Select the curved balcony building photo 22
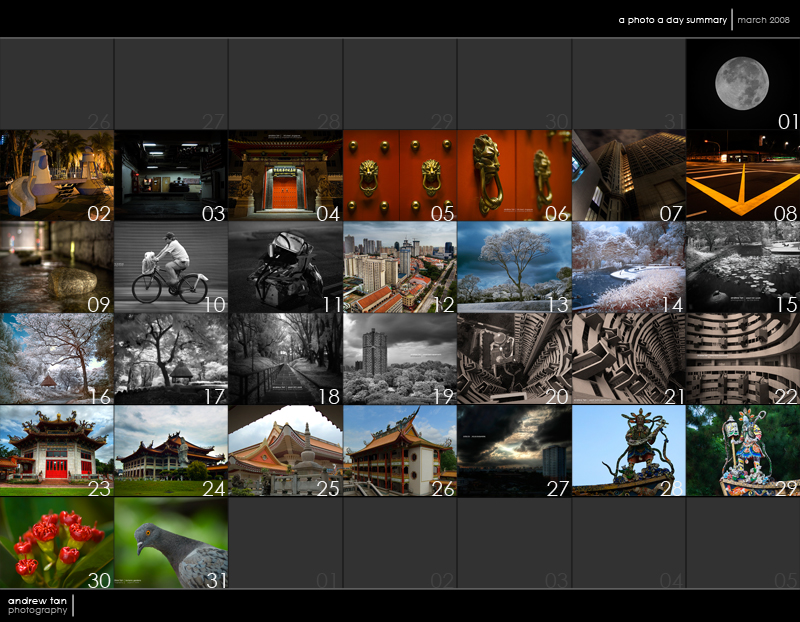 [x=742, y=359]
